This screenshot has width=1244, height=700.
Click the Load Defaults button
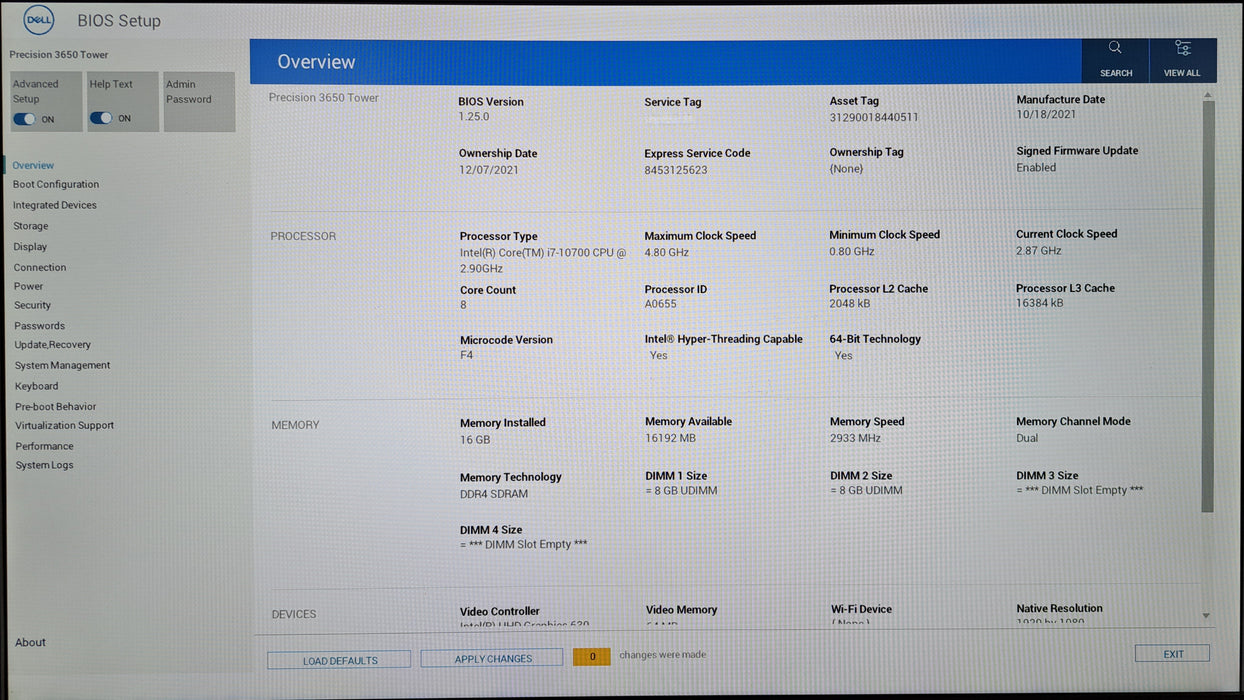click(x=339, y=660)
